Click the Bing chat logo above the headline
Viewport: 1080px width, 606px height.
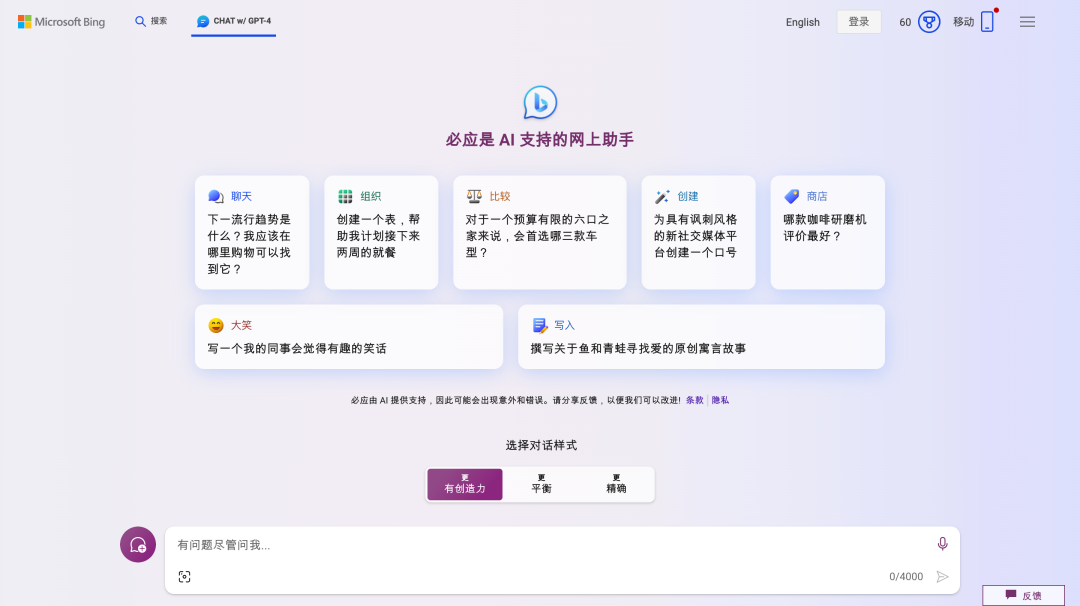[x=540, y=103]
